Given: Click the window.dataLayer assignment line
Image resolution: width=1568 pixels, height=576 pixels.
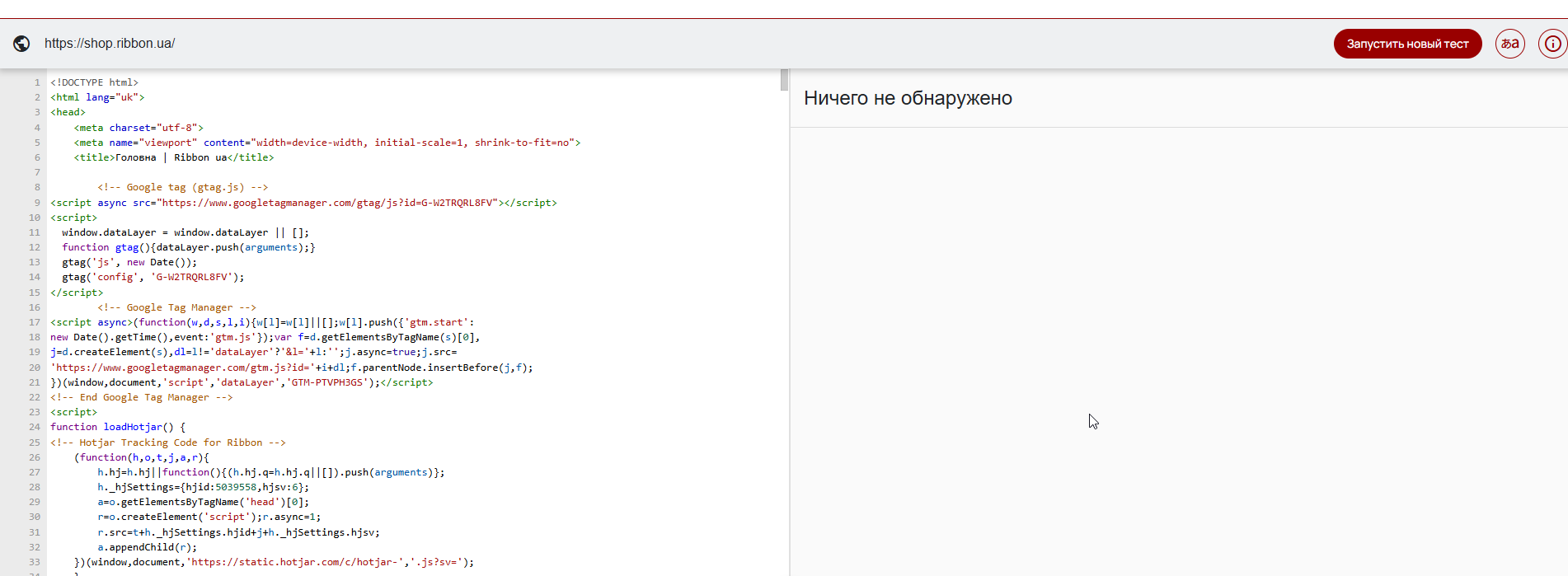Looking at the screenshot, I should 185,232.
